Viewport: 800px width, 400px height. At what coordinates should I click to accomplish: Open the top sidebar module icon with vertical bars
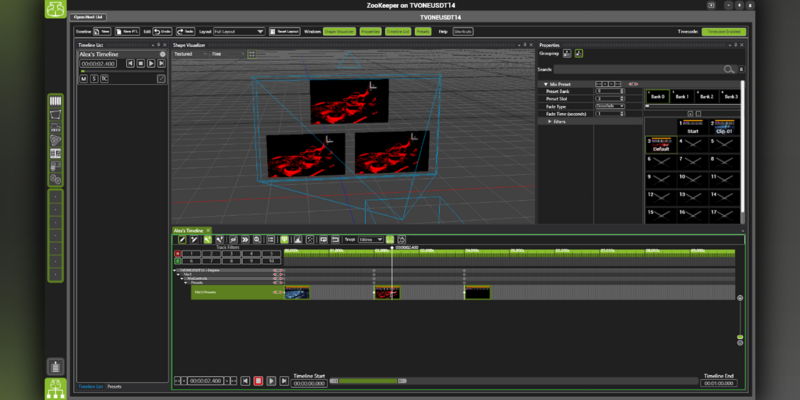click(56, 101)
